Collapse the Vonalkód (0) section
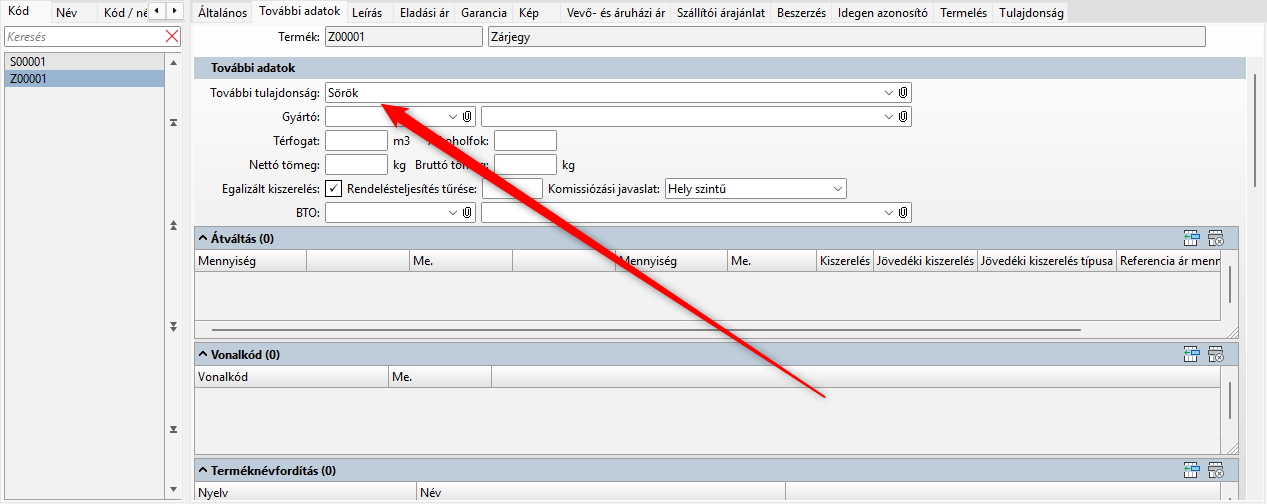Image resolution: width=1267 pixels, height=504 pixels. 202,354
